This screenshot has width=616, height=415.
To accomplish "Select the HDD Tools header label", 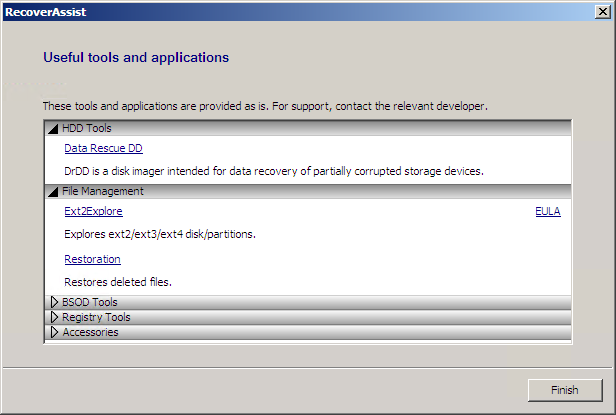I will tap(87, 128).
